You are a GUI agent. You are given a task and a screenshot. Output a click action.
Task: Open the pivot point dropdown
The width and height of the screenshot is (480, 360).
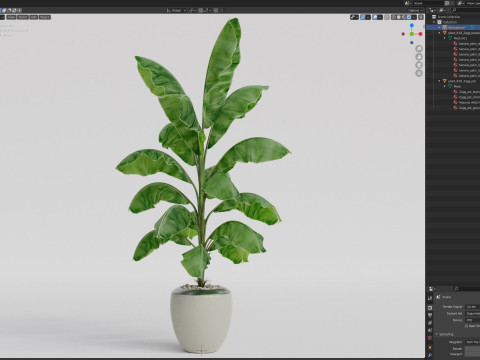click(x=193, y=10)
